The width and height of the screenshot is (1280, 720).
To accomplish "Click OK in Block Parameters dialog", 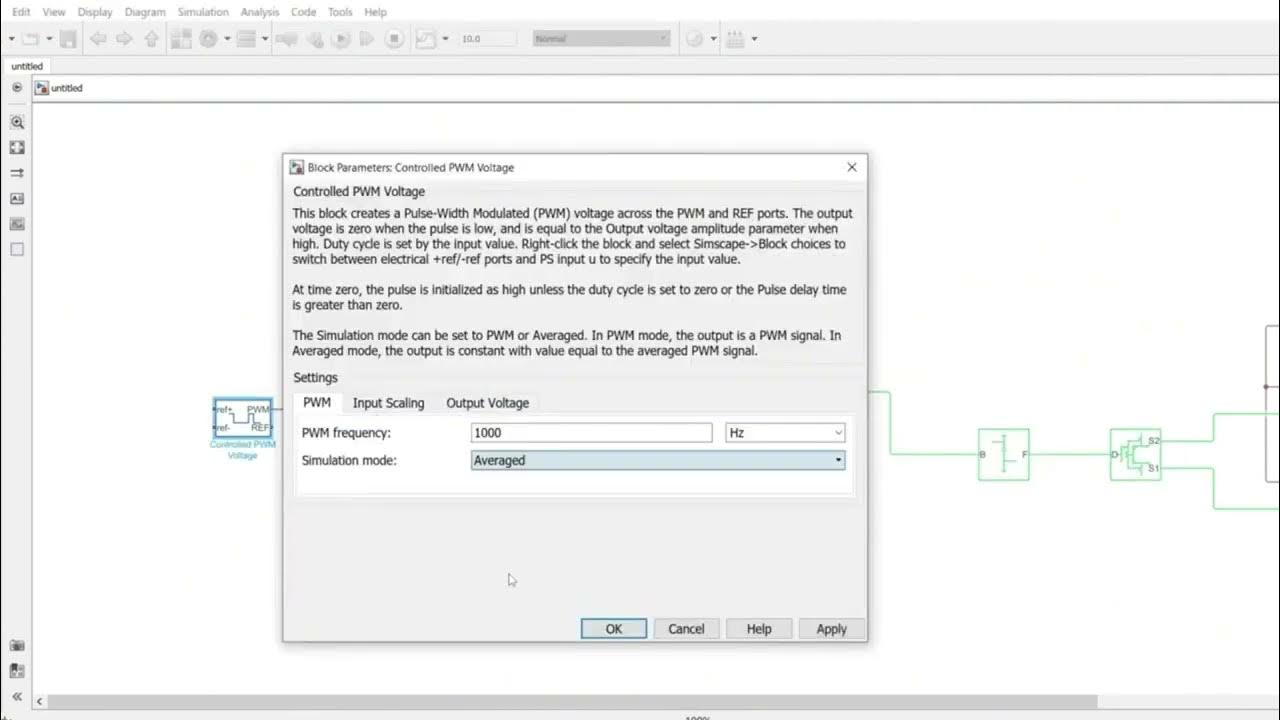I will click(614, 629).
